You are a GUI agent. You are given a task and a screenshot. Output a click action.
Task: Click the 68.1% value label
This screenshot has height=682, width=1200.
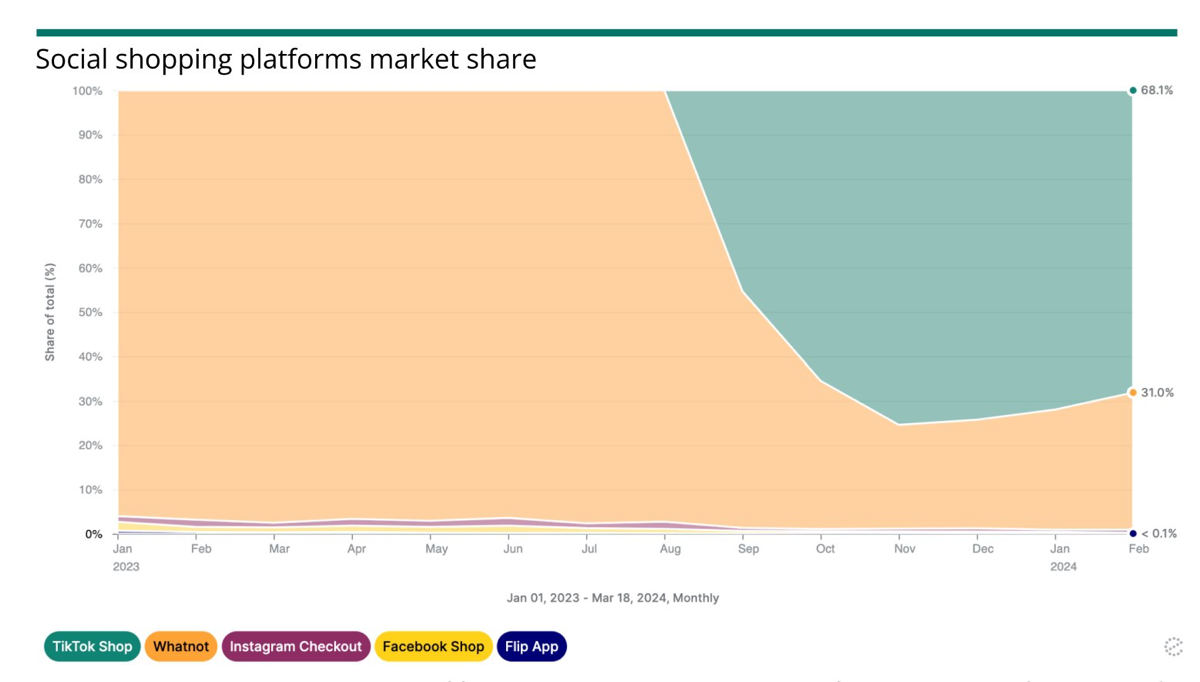pyautogui.click(x=1157, y=91)
